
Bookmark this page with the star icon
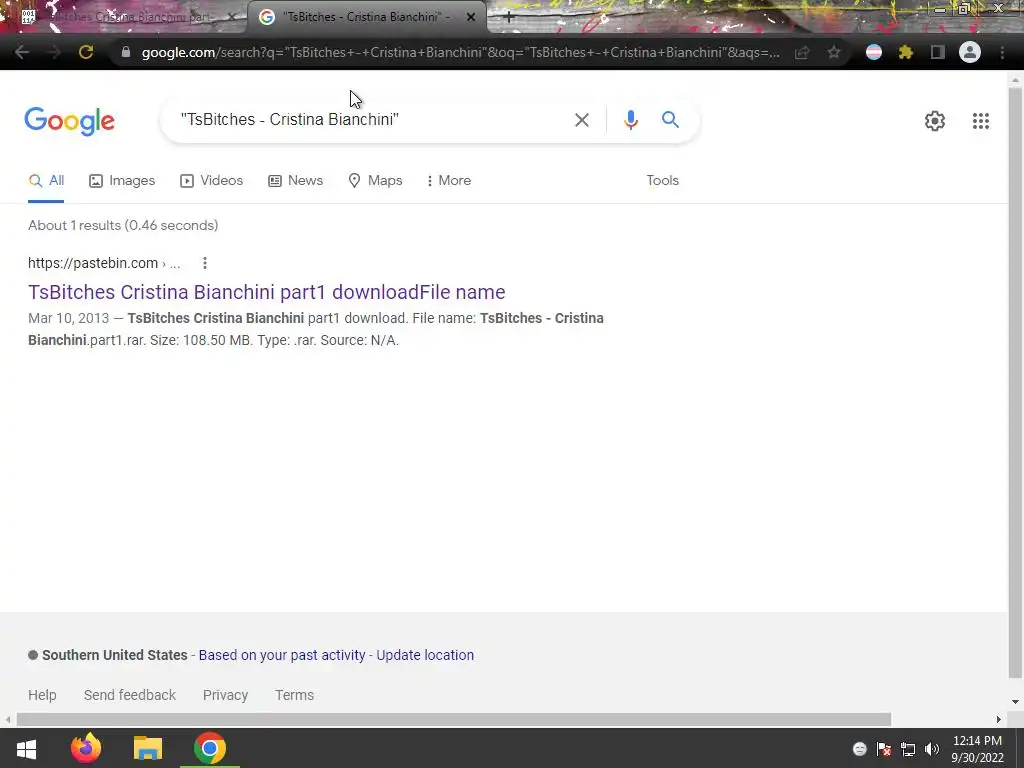[834, 52]
